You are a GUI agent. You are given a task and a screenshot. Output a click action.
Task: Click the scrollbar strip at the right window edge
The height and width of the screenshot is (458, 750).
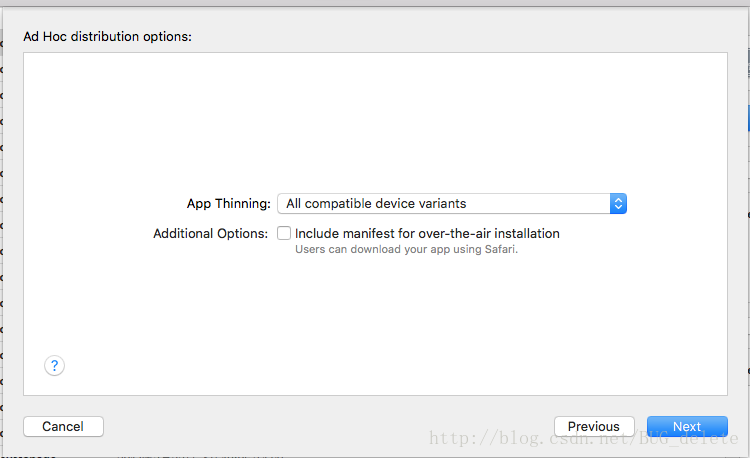pos(748,229)
